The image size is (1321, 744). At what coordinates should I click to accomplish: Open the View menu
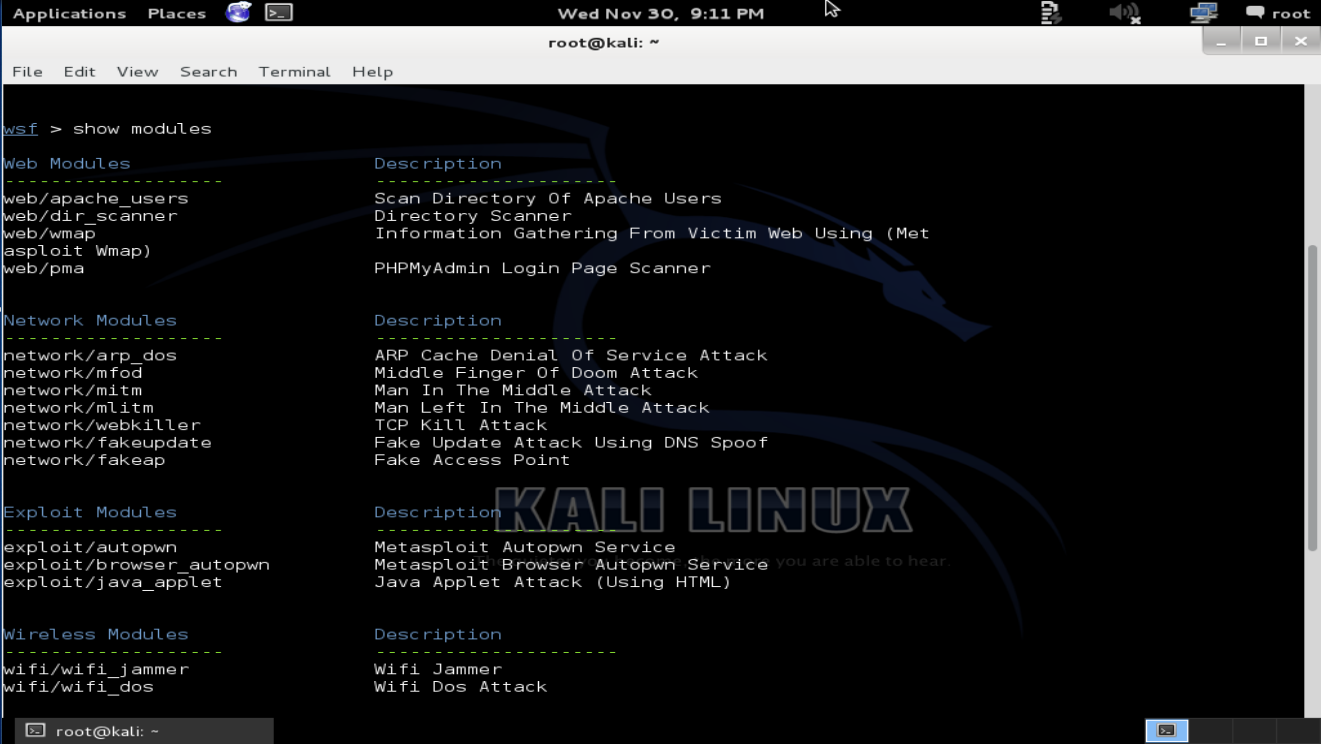[x=137, y=71]
